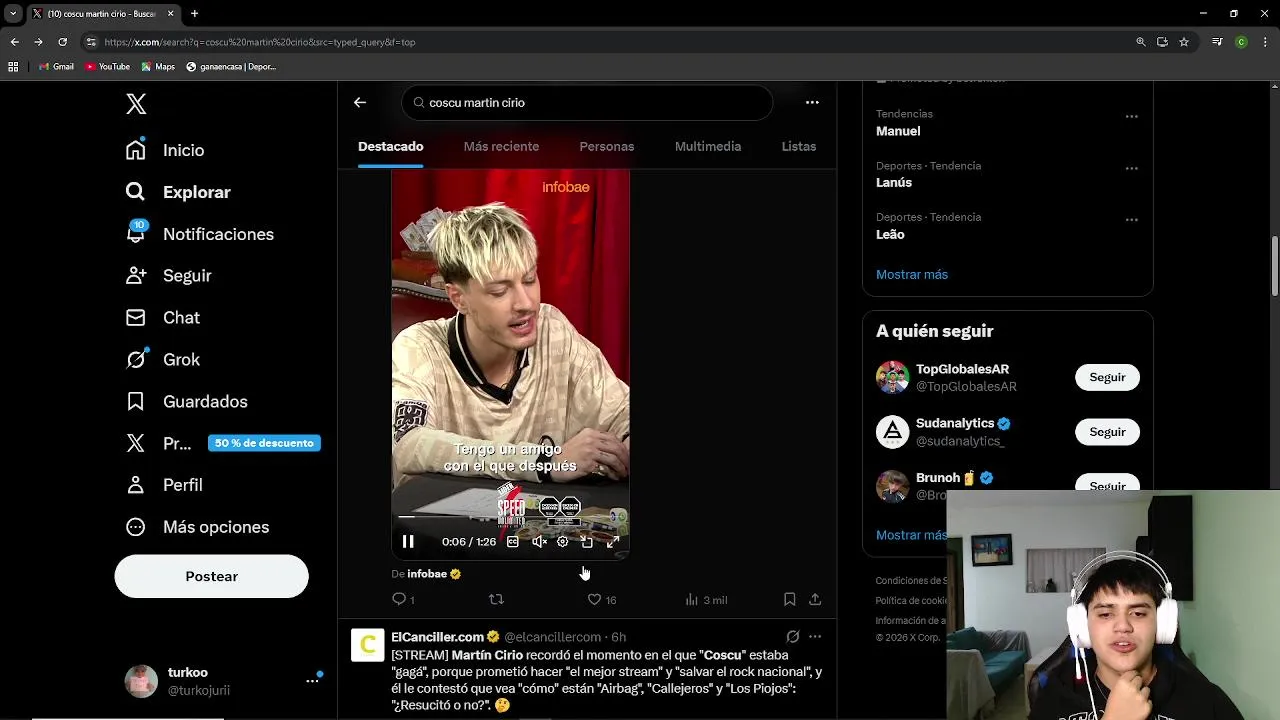Open turkoo account switcher dots
This screenshot has width=1280, height=720.
[x=312, y=680]
